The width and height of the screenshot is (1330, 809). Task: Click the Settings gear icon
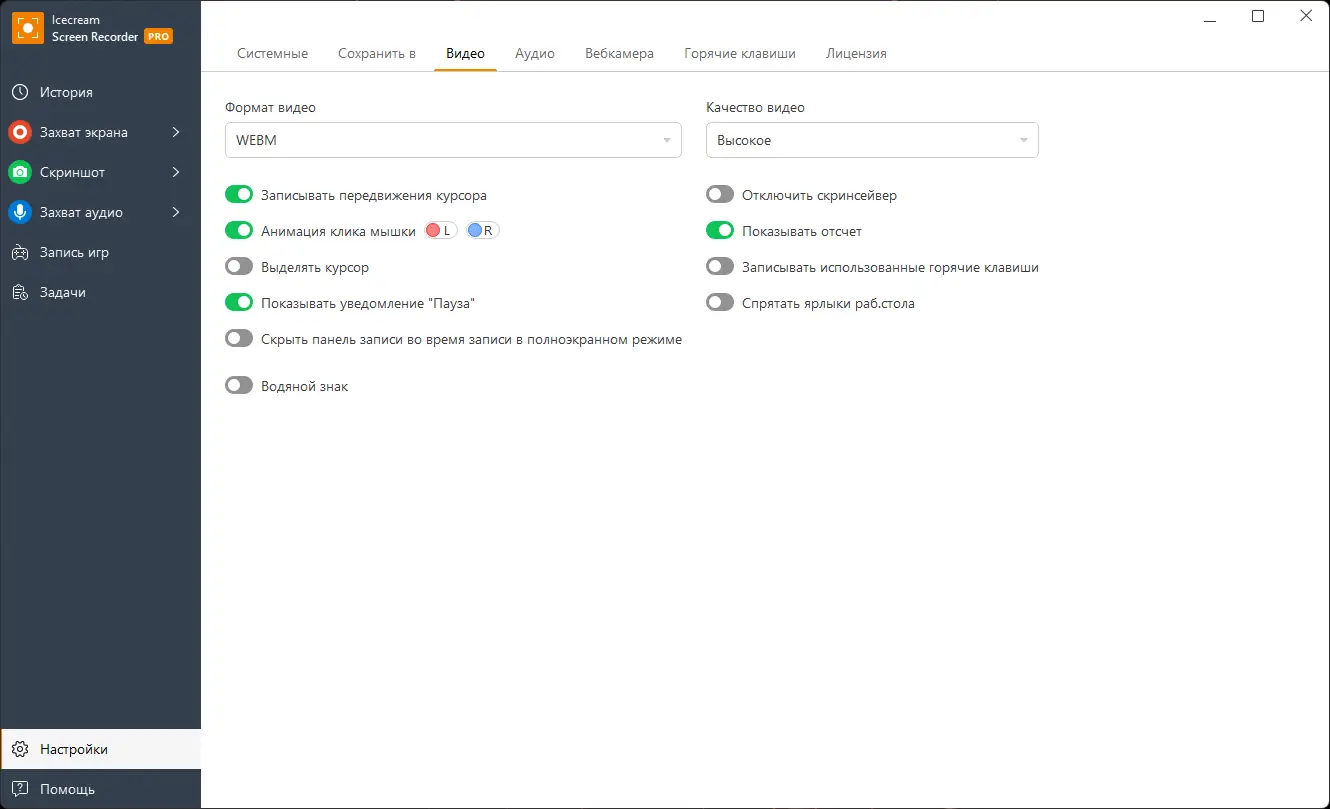coord(20,749)
